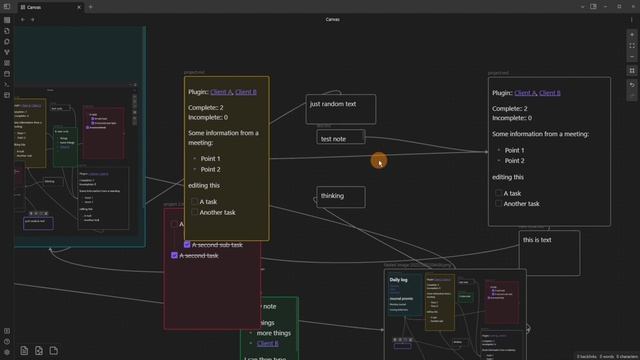Open Client B link in green card
640x360 pixels.
coord(267,343)
